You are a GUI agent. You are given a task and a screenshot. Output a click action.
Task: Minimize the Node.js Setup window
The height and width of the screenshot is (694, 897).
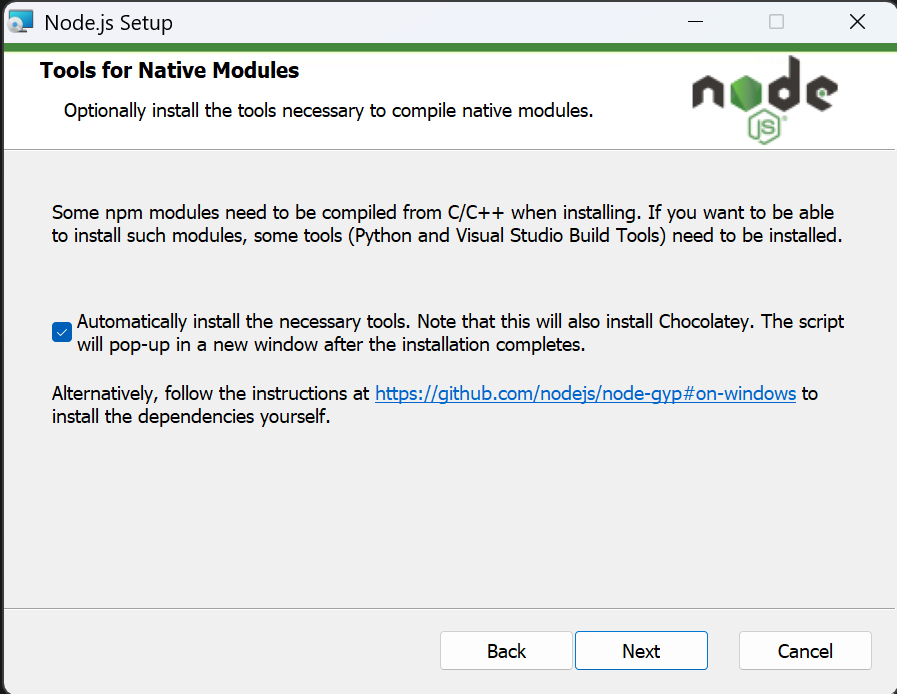pos(695,22)
